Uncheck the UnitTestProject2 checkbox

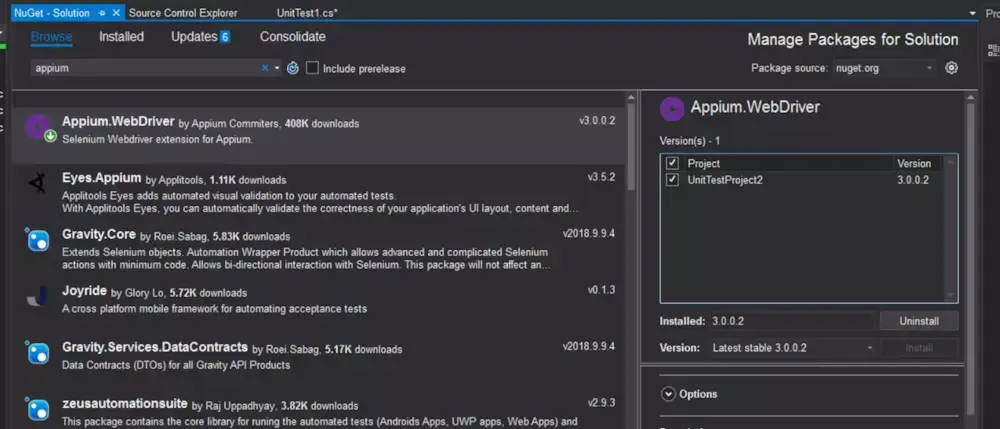coord(672,180)
